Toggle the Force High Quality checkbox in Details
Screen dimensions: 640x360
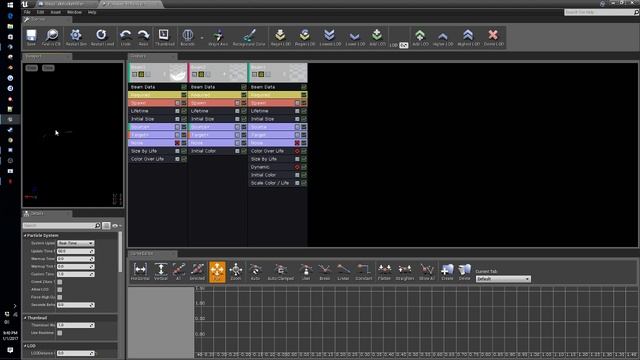[x=60, y=297]
